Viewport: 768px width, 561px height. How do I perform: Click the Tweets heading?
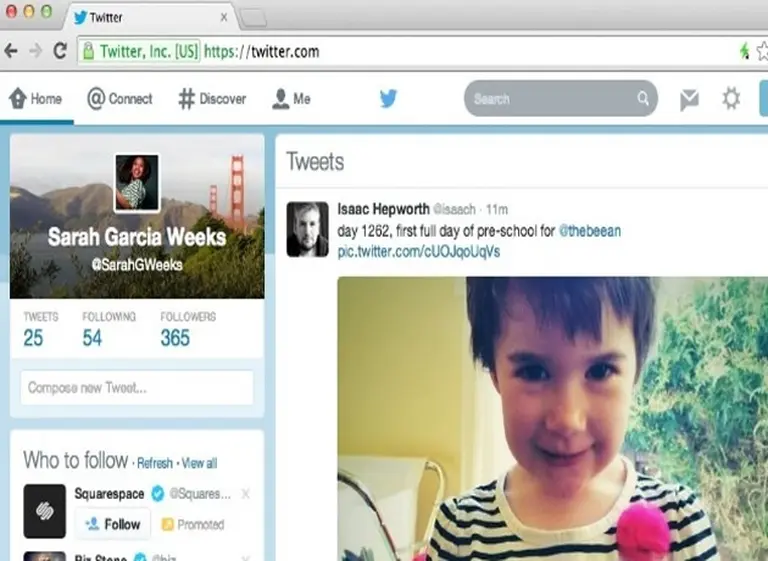(x=315, y=162)
